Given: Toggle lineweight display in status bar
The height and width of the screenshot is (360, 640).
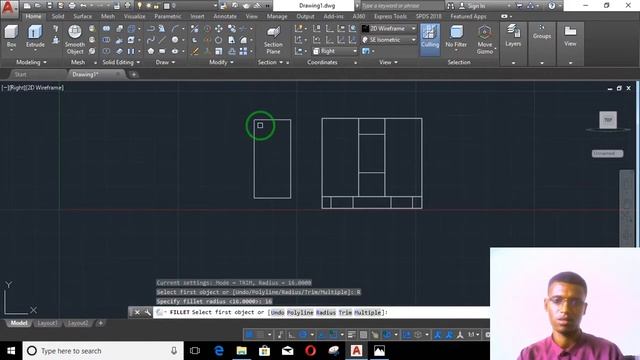Looking at the screenshot, I should pyautogui.click(x=351, y=335).
